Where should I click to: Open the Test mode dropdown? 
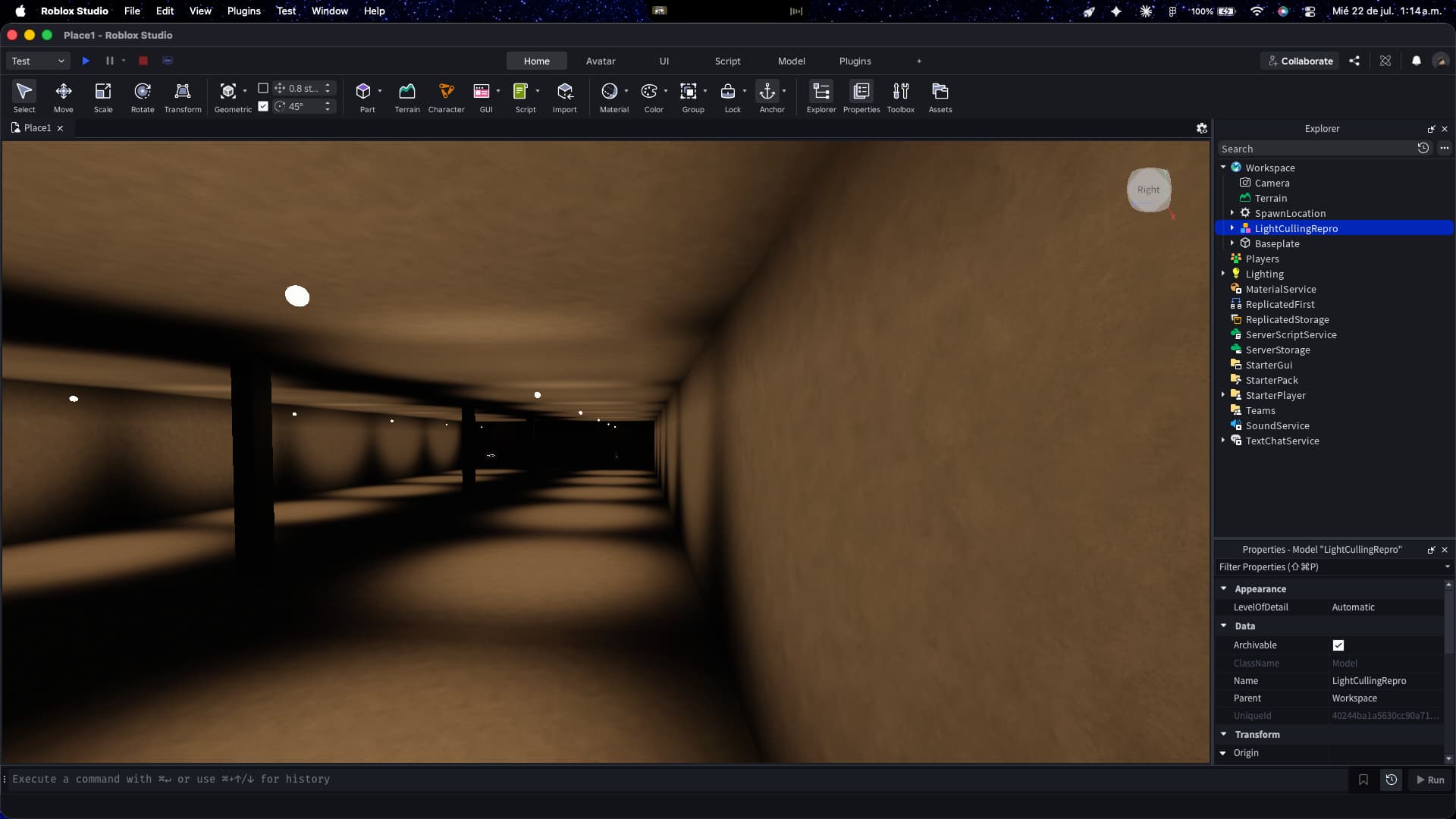[38, 61]
